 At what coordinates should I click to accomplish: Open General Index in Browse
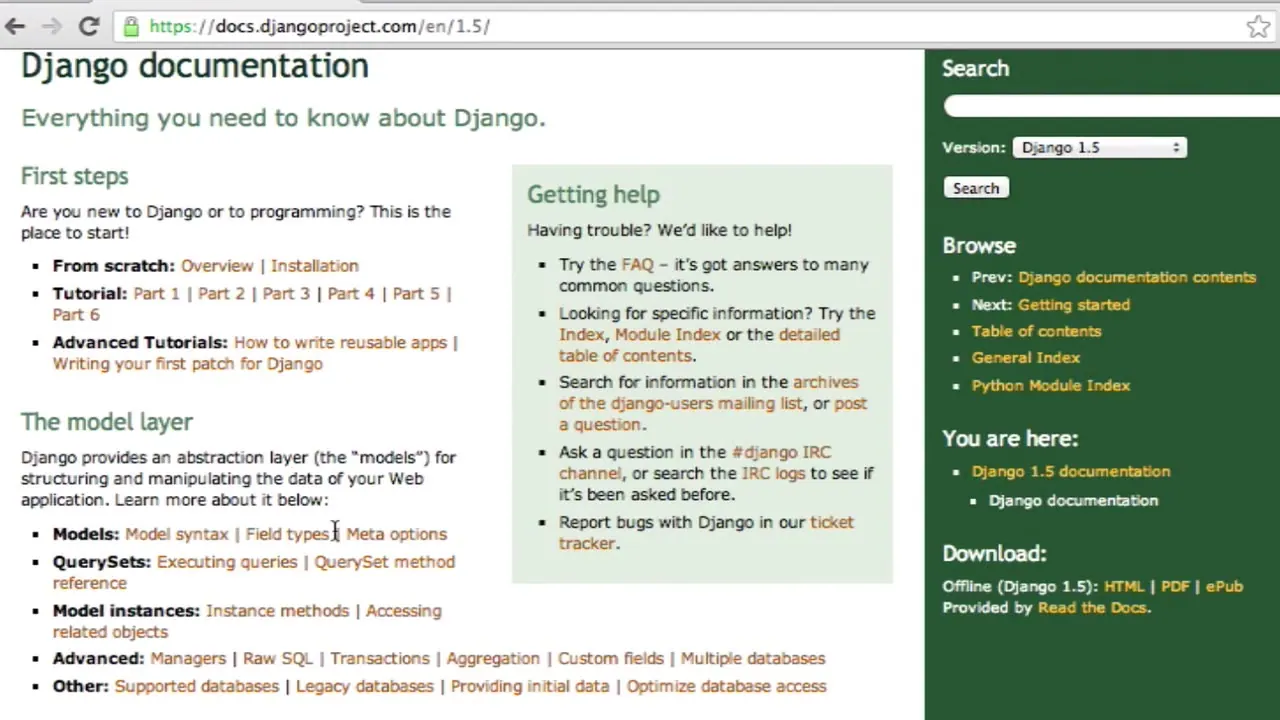coord(1026,358)
